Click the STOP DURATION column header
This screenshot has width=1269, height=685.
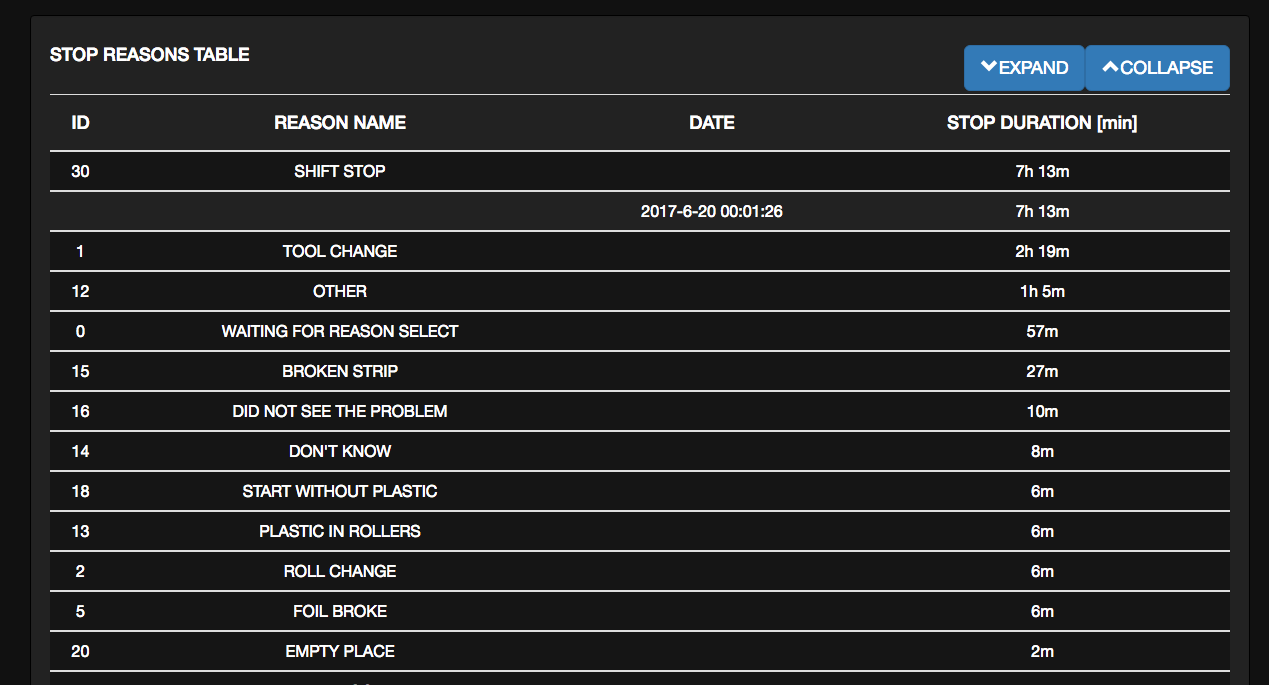(1042, 123)
